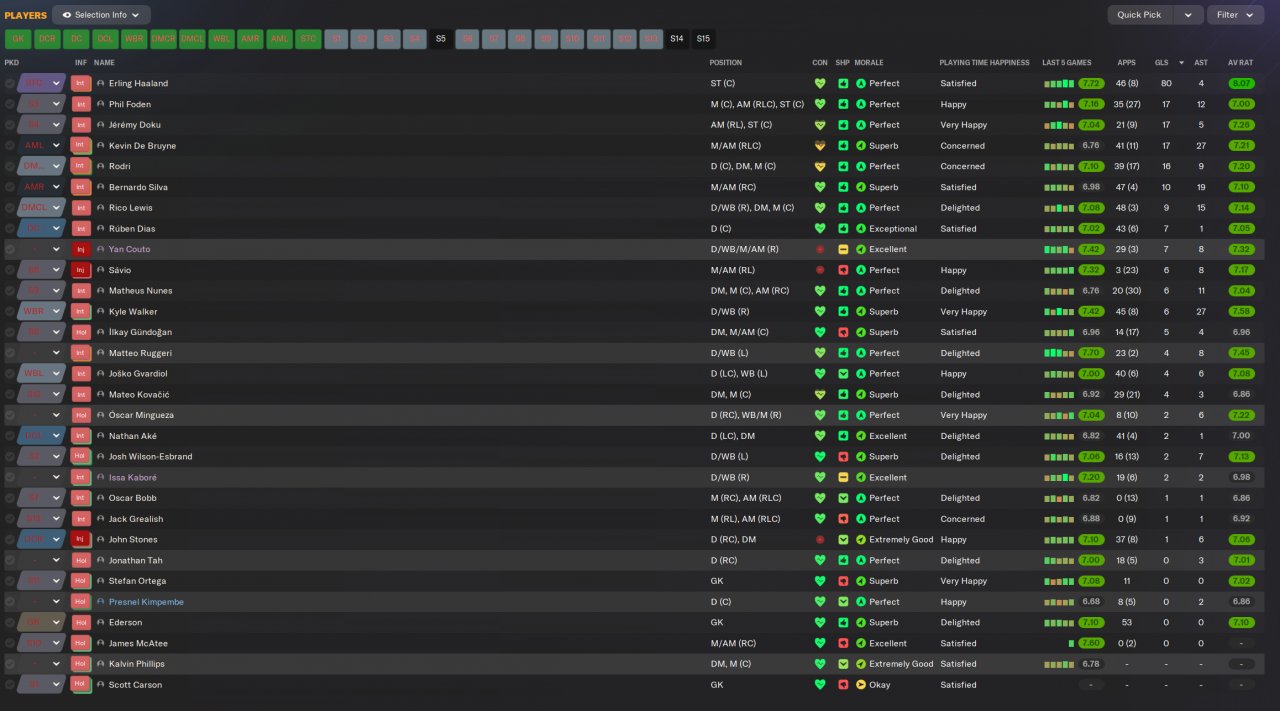Click Inj injury icon beside Sávio

click(80, 270)
